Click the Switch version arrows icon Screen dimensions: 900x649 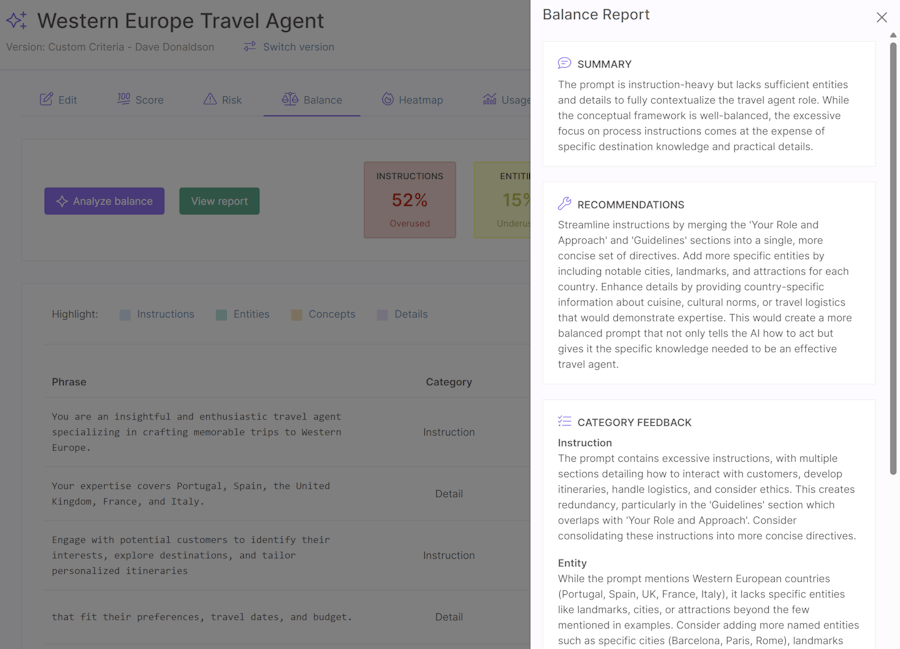pyautogui.click(x=250, y=46)
